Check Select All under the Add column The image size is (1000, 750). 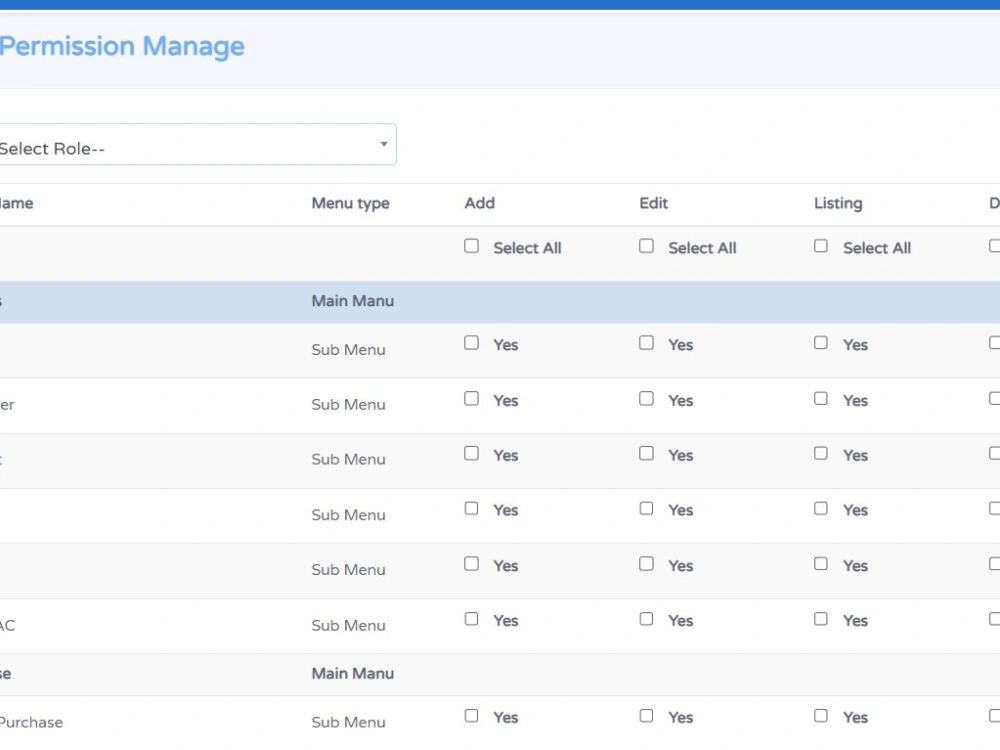click(x=471, y=246)
